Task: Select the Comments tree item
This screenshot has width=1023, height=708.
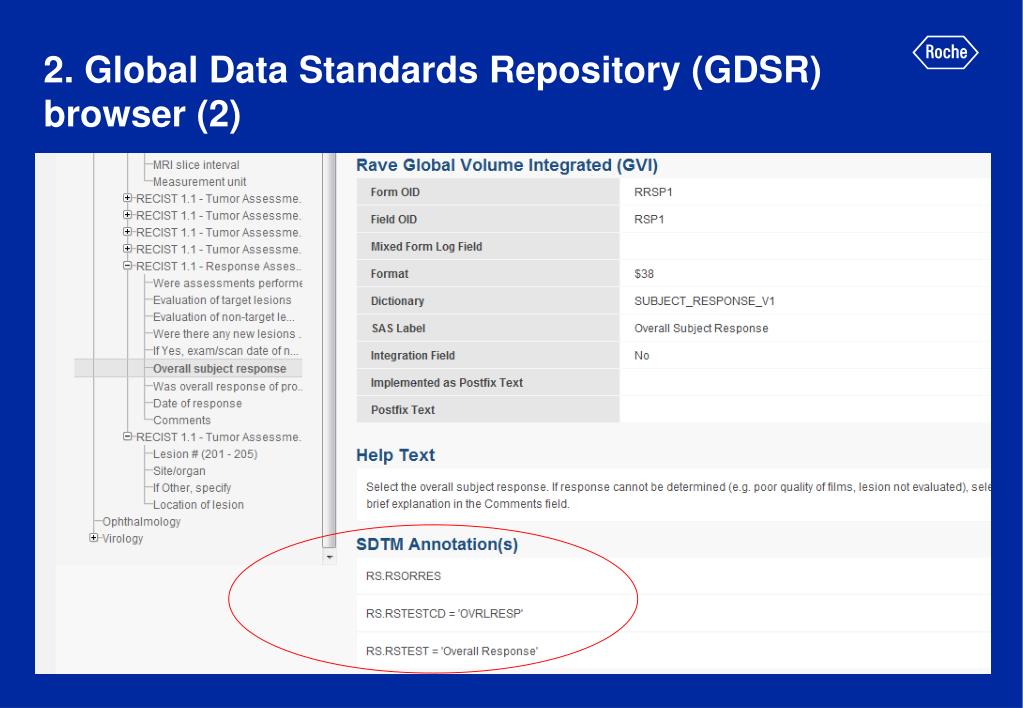Action: [181, 420]
